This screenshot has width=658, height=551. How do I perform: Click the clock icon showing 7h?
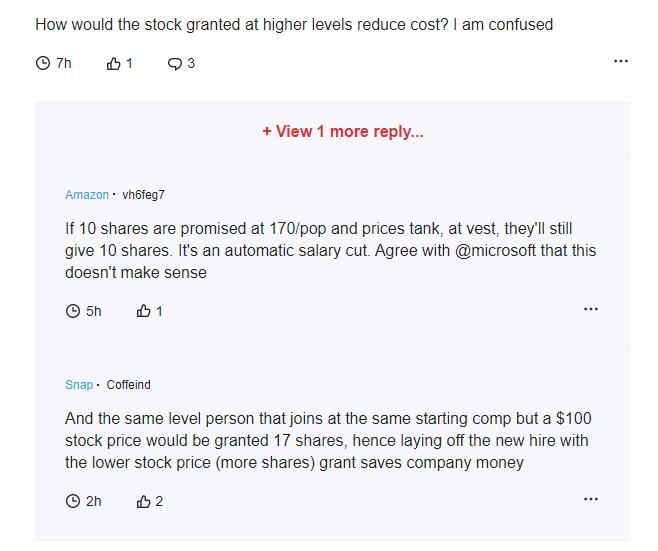[x=43, y=63]
